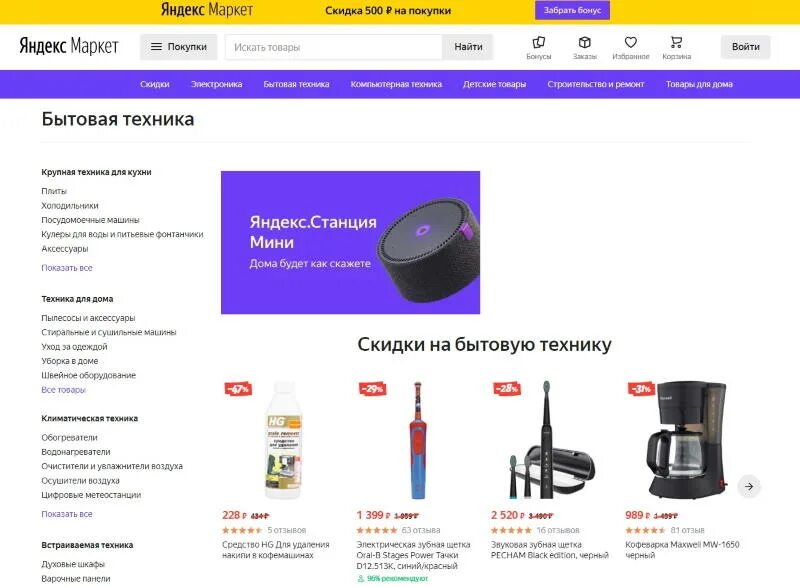Open Все товары under Техника для дома
The height and width of the screenshot is (587, 800).
63,390
